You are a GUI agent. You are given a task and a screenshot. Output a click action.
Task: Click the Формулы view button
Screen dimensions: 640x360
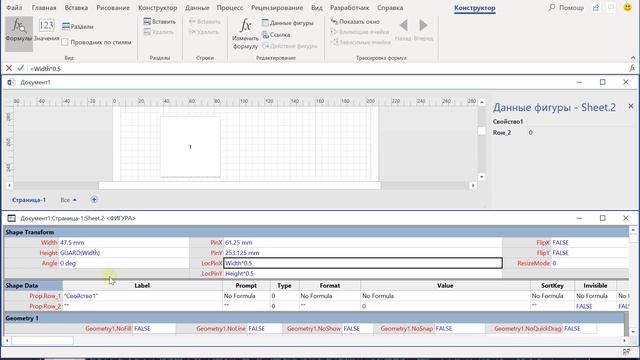coord(19,34)
